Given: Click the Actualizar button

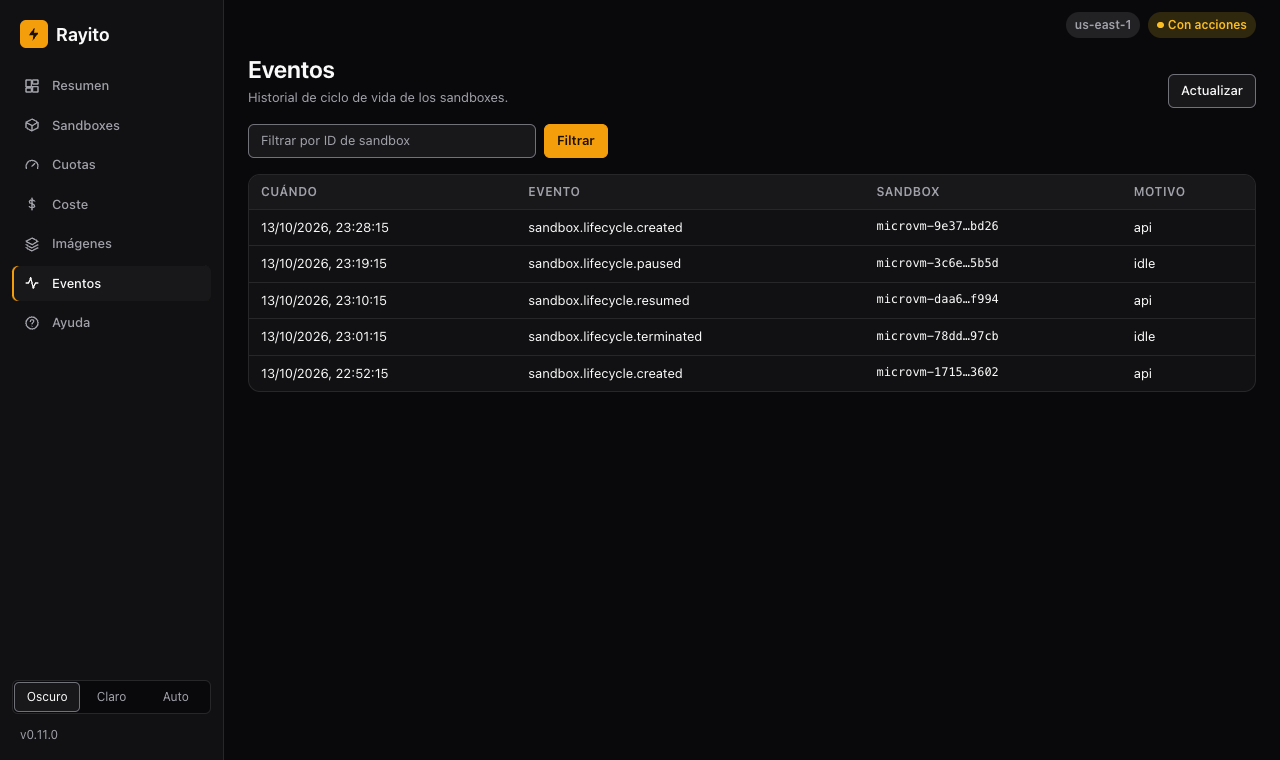Looking at the screenshot, I should point(1212,91).
